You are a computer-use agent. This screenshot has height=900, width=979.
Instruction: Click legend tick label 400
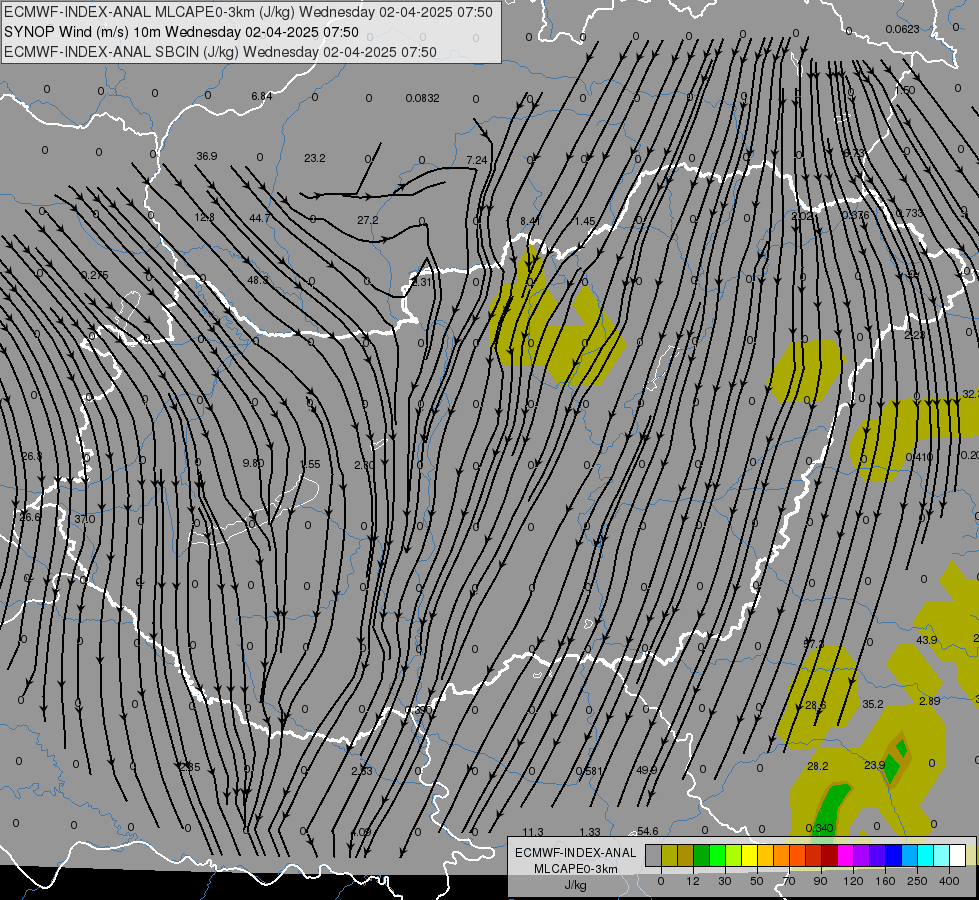click(x=949, y=881)
